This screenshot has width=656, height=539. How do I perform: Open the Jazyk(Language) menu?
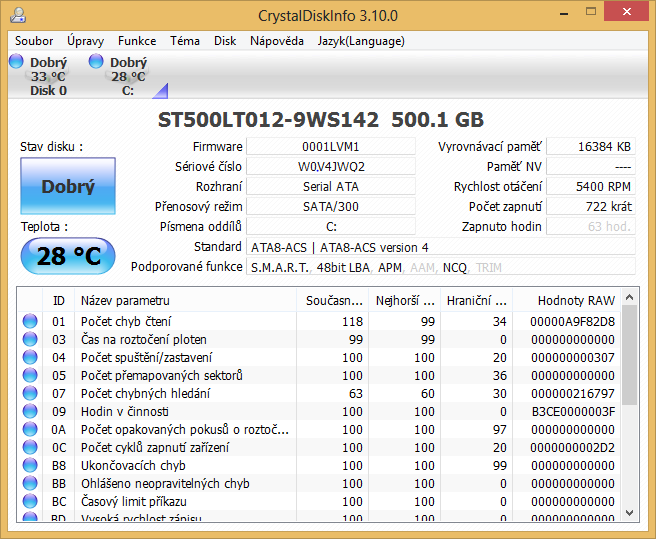[361, 41]
